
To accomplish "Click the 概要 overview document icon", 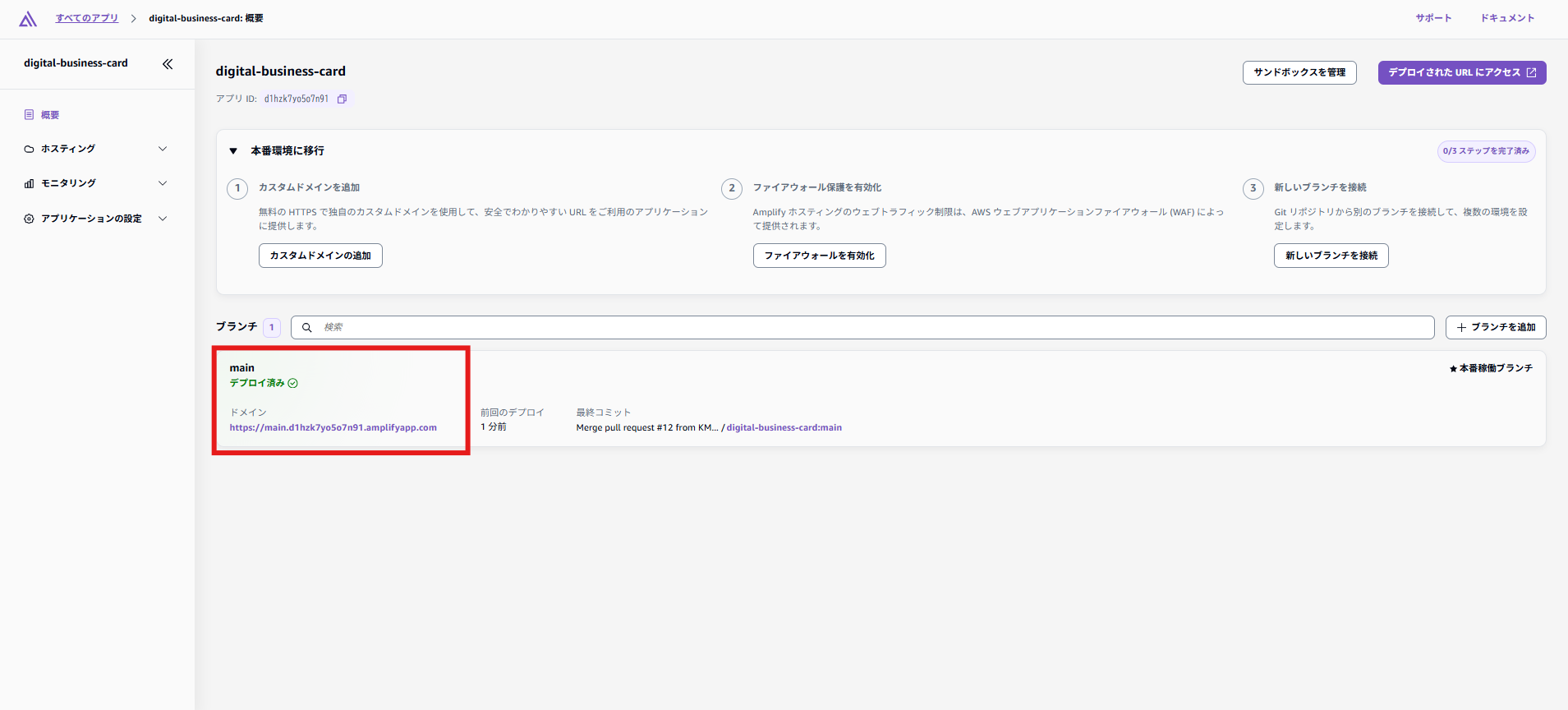I will (29, 115).
